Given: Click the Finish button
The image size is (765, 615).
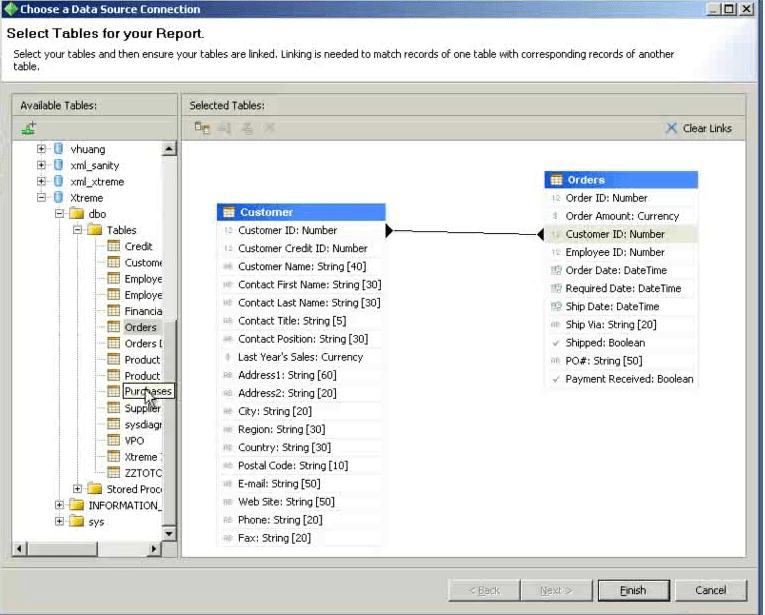Looking at the screenshot, I should (x=632, y=590).
